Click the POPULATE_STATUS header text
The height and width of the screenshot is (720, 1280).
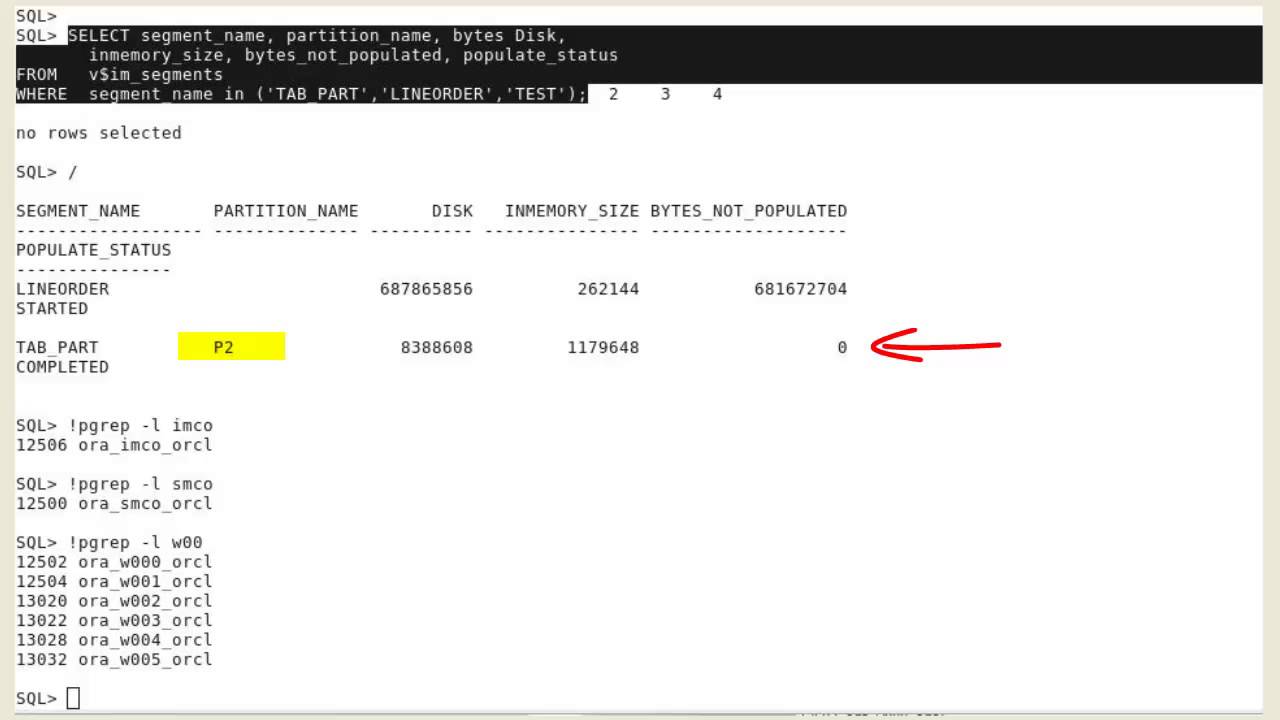pos(93,250)
